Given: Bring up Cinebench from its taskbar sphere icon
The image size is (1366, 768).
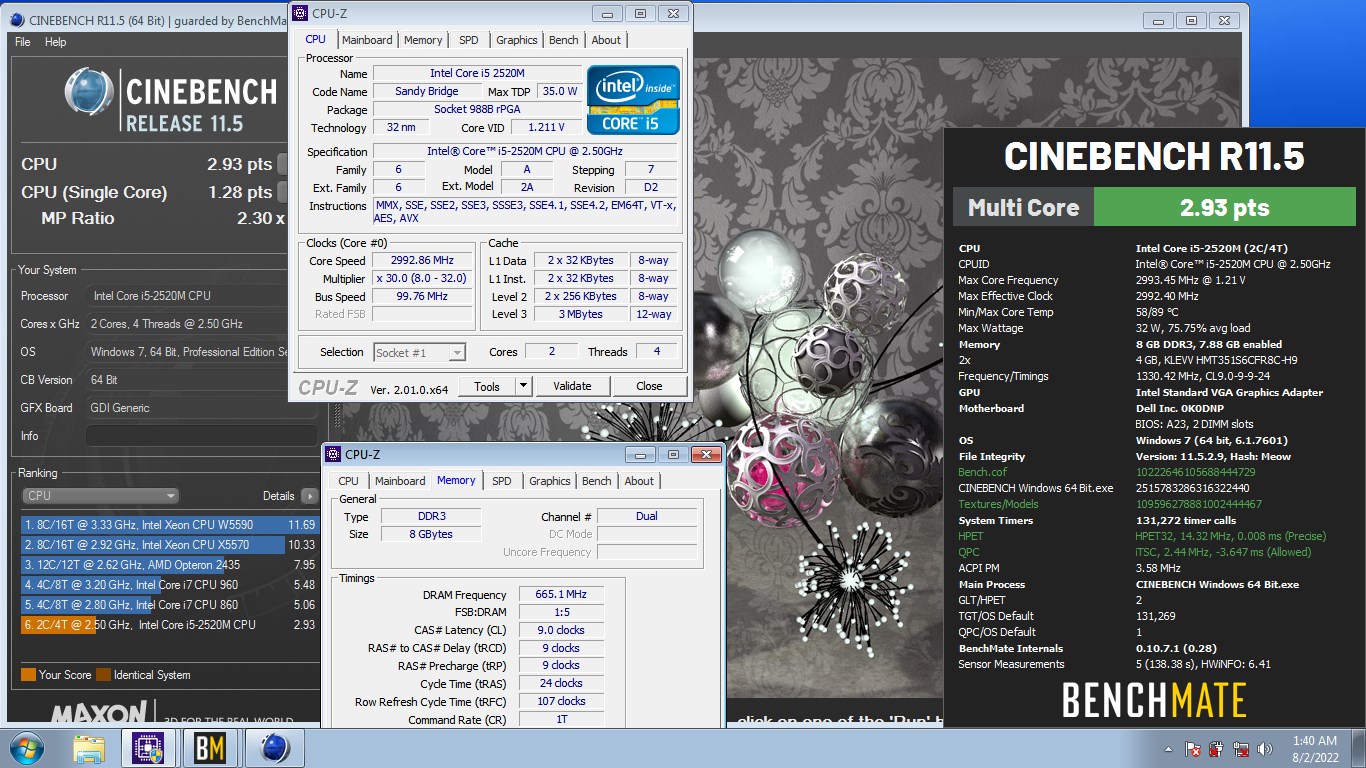Looking at the screenshot, I should click(274, 748).
